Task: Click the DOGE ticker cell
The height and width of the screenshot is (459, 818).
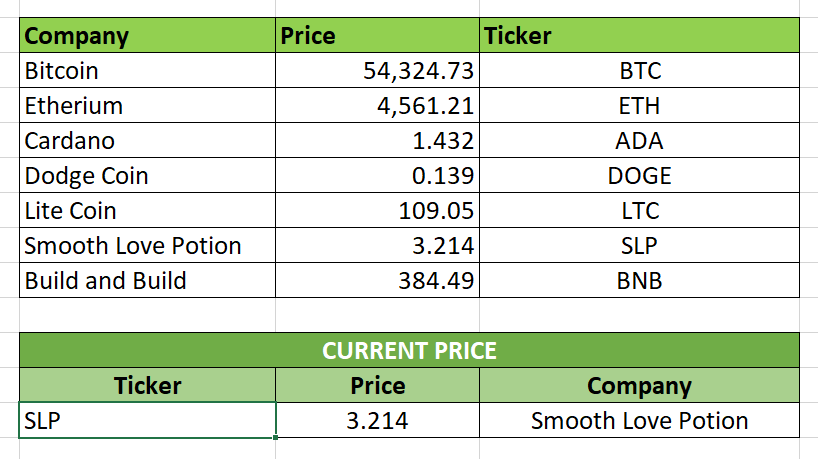Action: point(639,176)
